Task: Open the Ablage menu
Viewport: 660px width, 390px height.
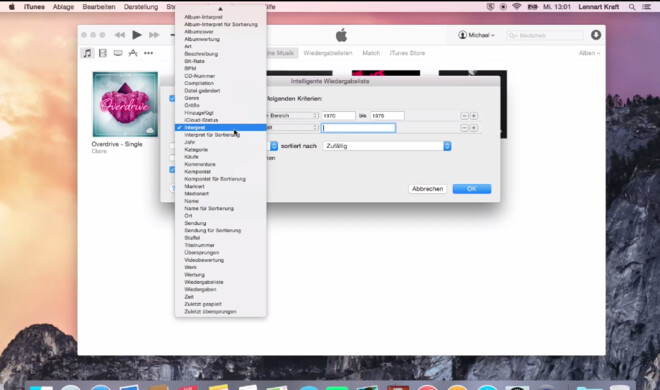Action: tap(63, 7)
